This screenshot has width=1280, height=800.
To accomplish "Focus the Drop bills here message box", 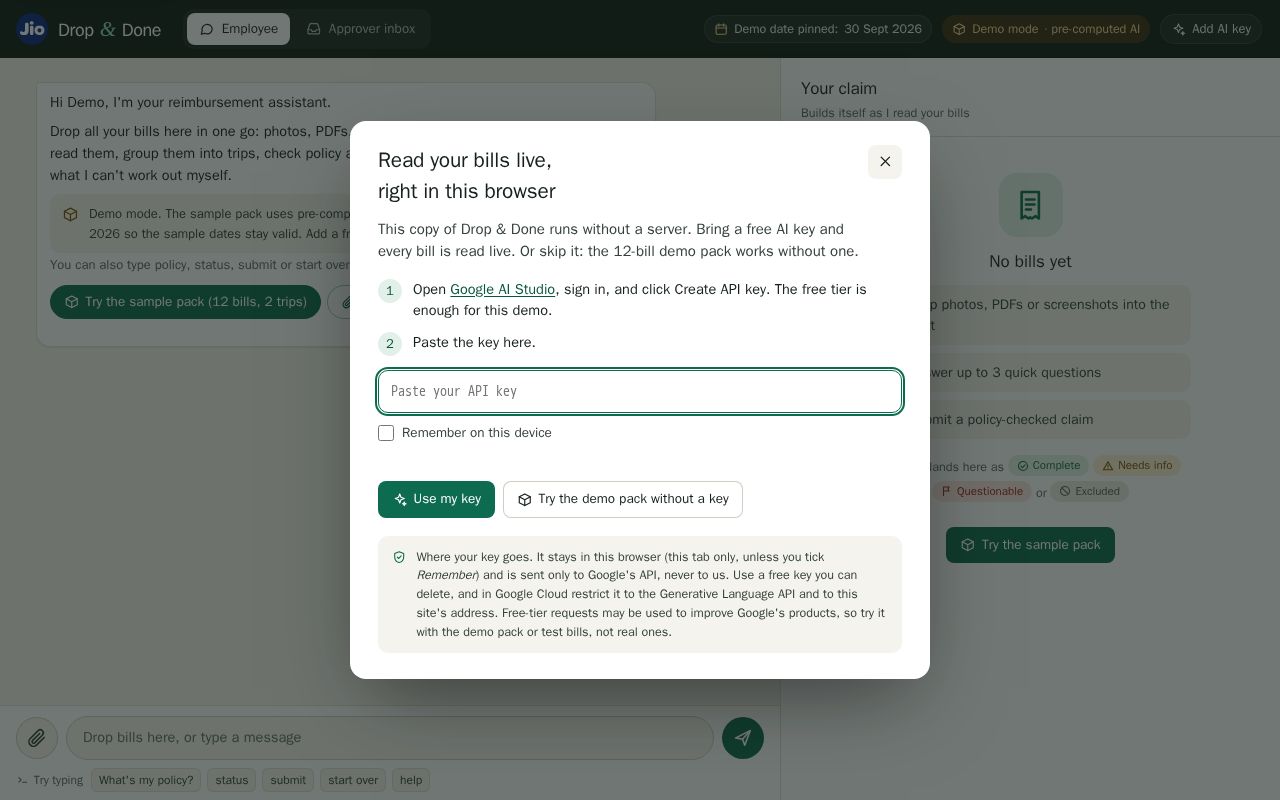I will 390,738.
